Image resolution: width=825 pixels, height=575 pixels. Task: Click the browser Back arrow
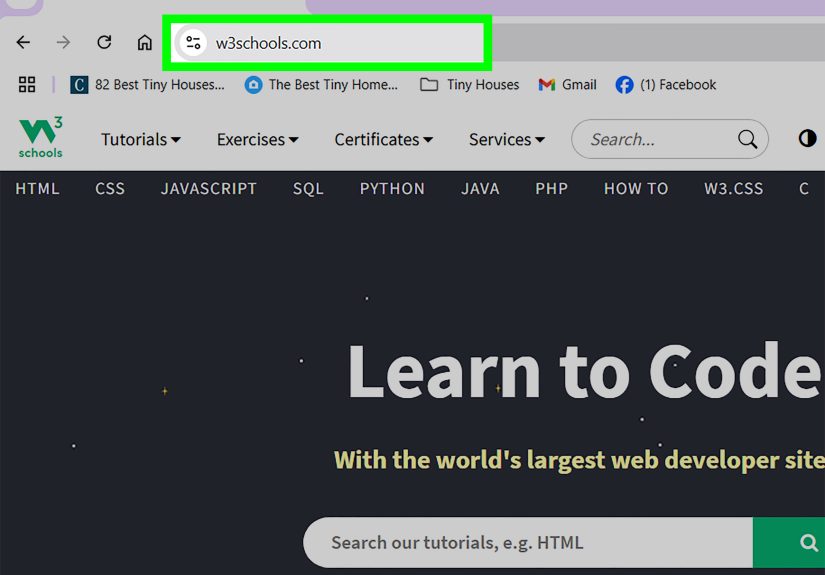(x=23, y=42)
